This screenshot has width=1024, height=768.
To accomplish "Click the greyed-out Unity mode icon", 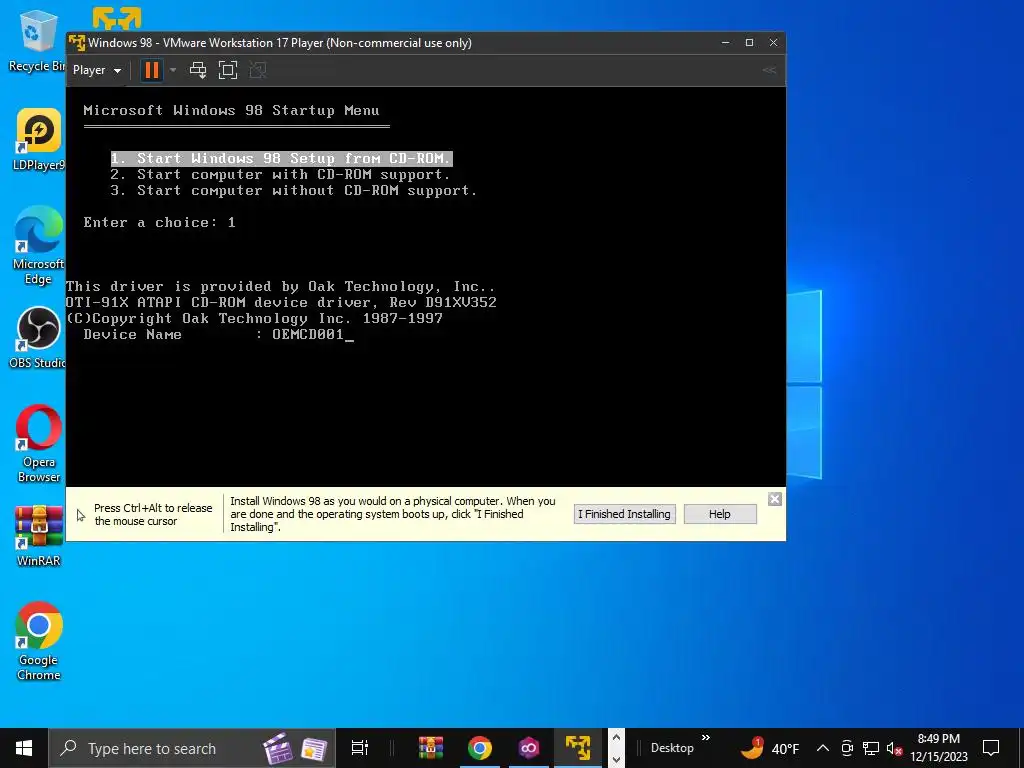I will click(258, 70).
